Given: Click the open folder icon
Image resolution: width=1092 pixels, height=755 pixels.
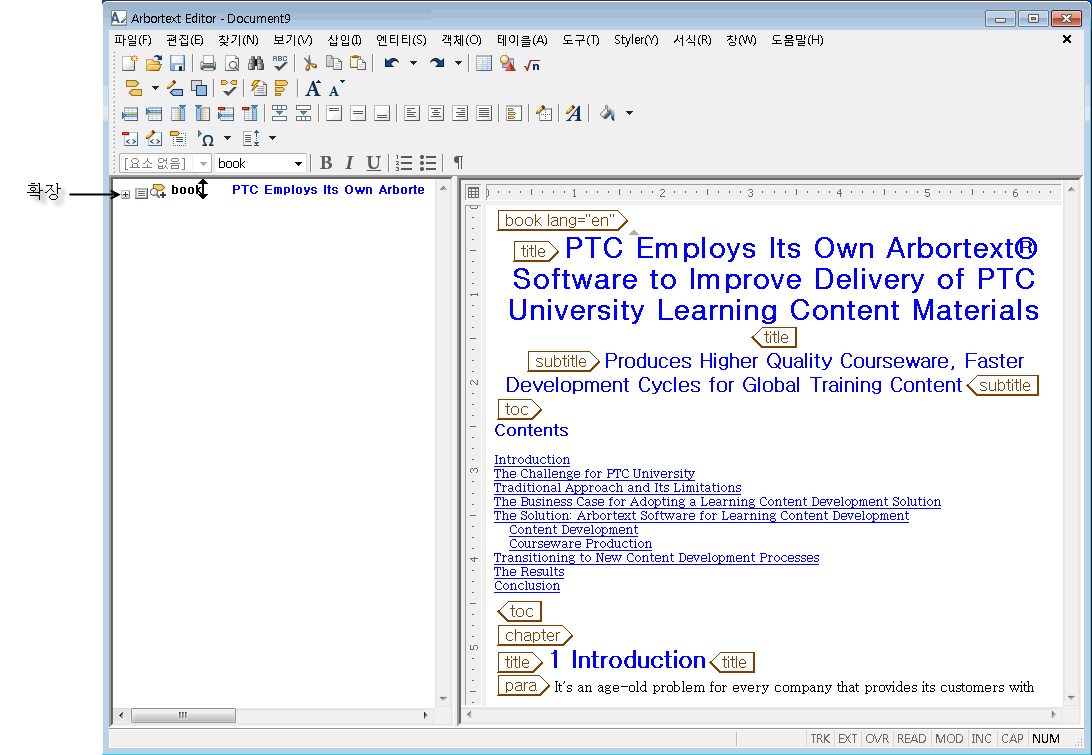Looking at the screenshot, I should click(154, 64).
